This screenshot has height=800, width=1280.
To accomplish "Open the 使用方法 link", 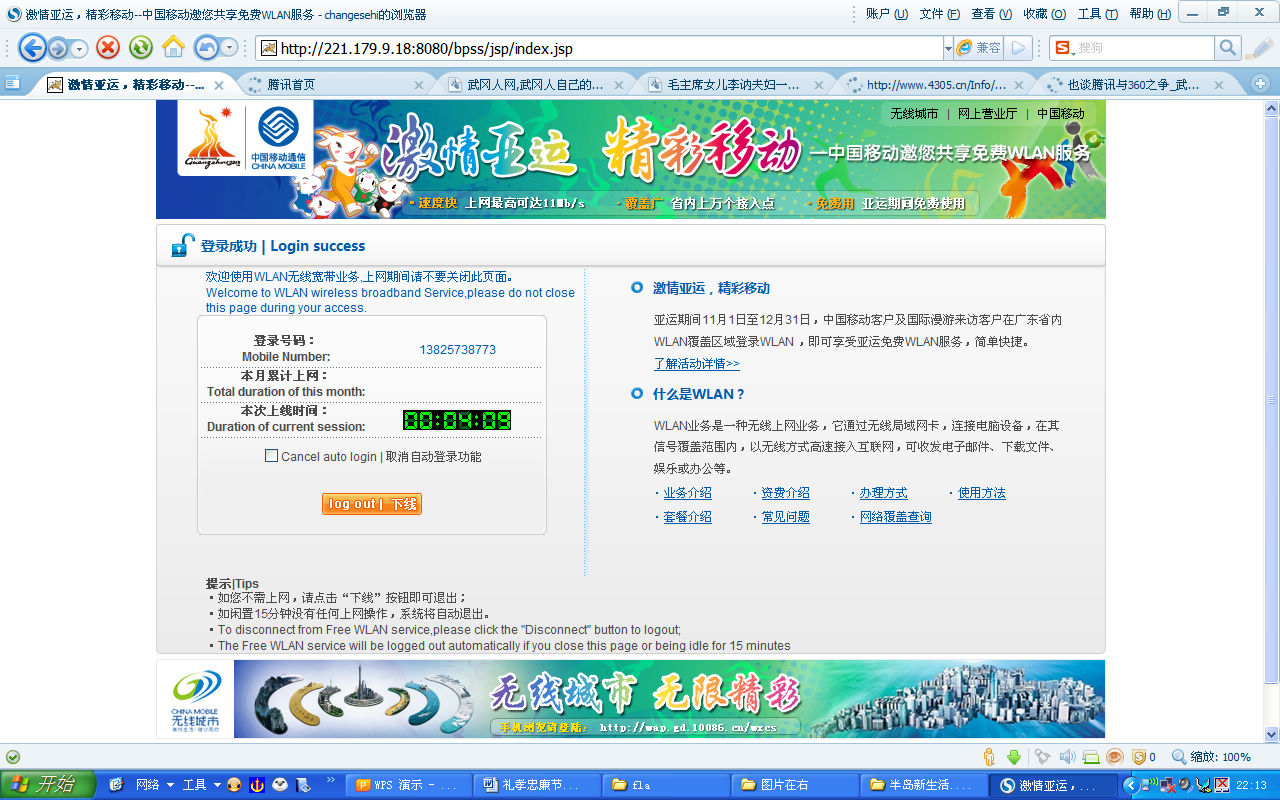I will (981, 493).
